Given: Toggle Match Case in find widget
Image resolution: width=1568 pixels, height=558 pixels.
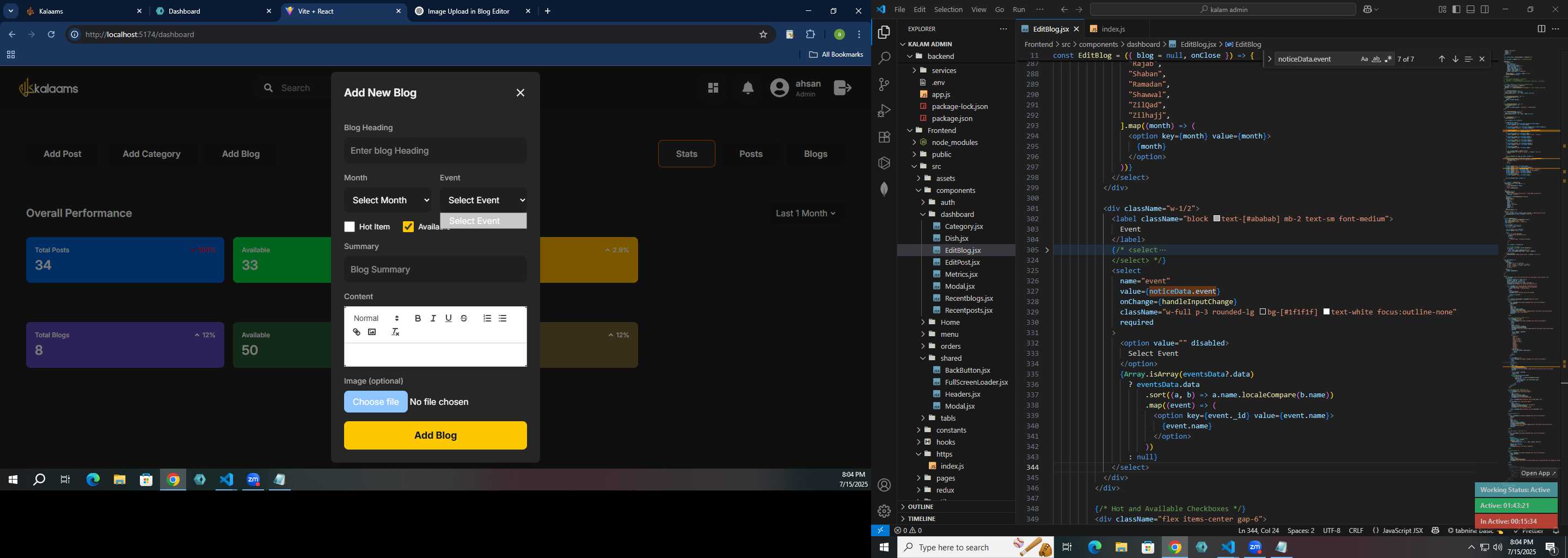Looking at the screenshot, I should coord(1364,59).
